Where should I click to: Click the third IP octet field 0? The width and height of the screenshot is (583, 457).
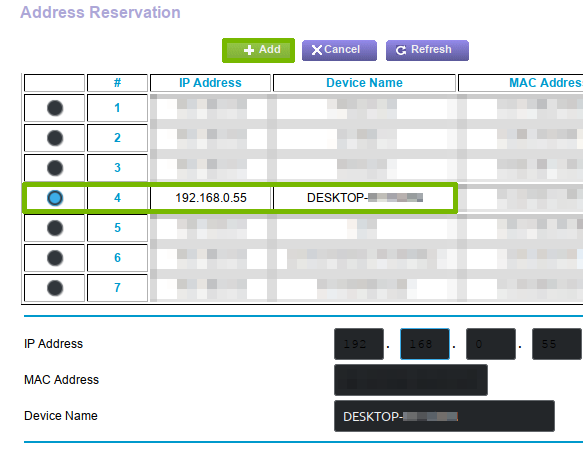click(x=491, y=344)
